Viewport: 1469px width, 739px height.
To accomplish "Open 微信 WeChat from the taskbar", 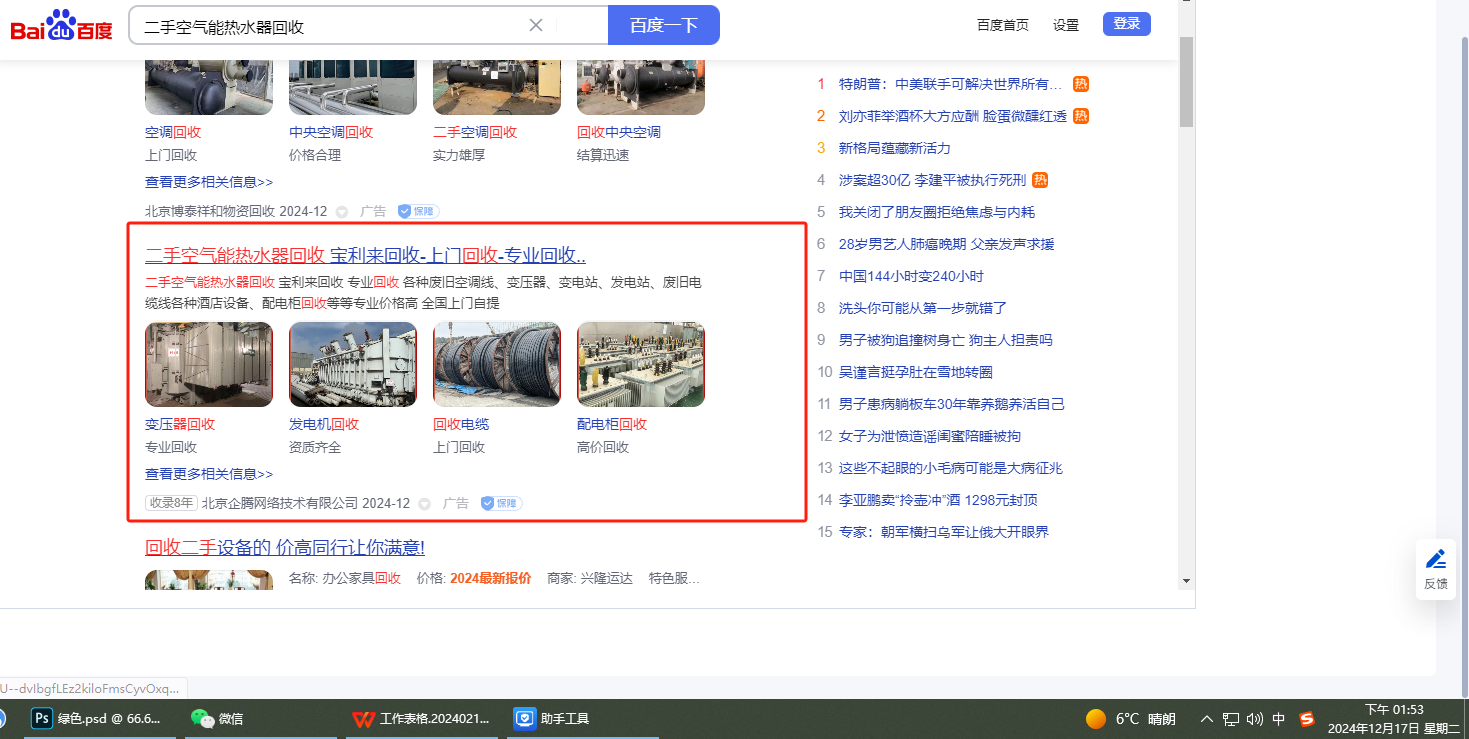I will pos(217,718).
